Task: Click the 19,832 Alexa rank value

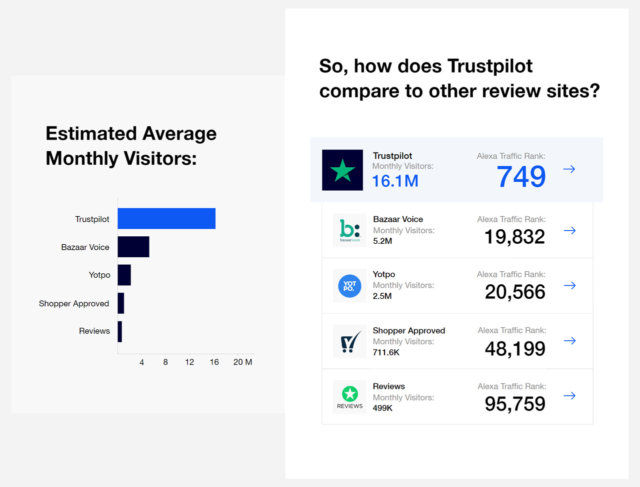Action: click(x=515, y=237)
